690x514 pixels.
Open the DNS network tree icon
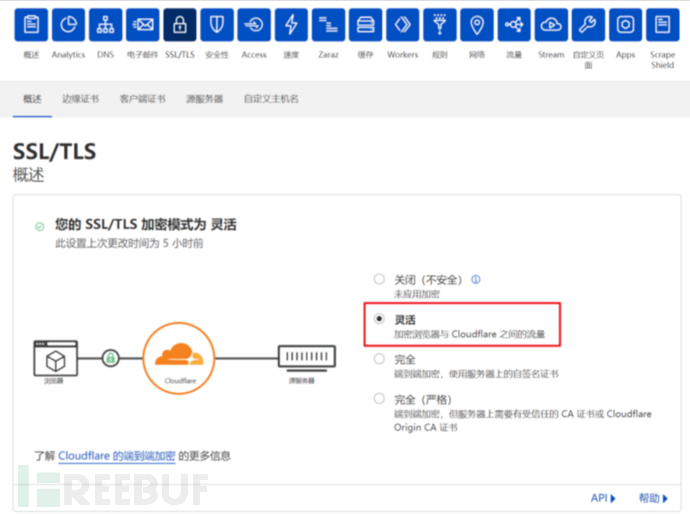pos(106,25)
